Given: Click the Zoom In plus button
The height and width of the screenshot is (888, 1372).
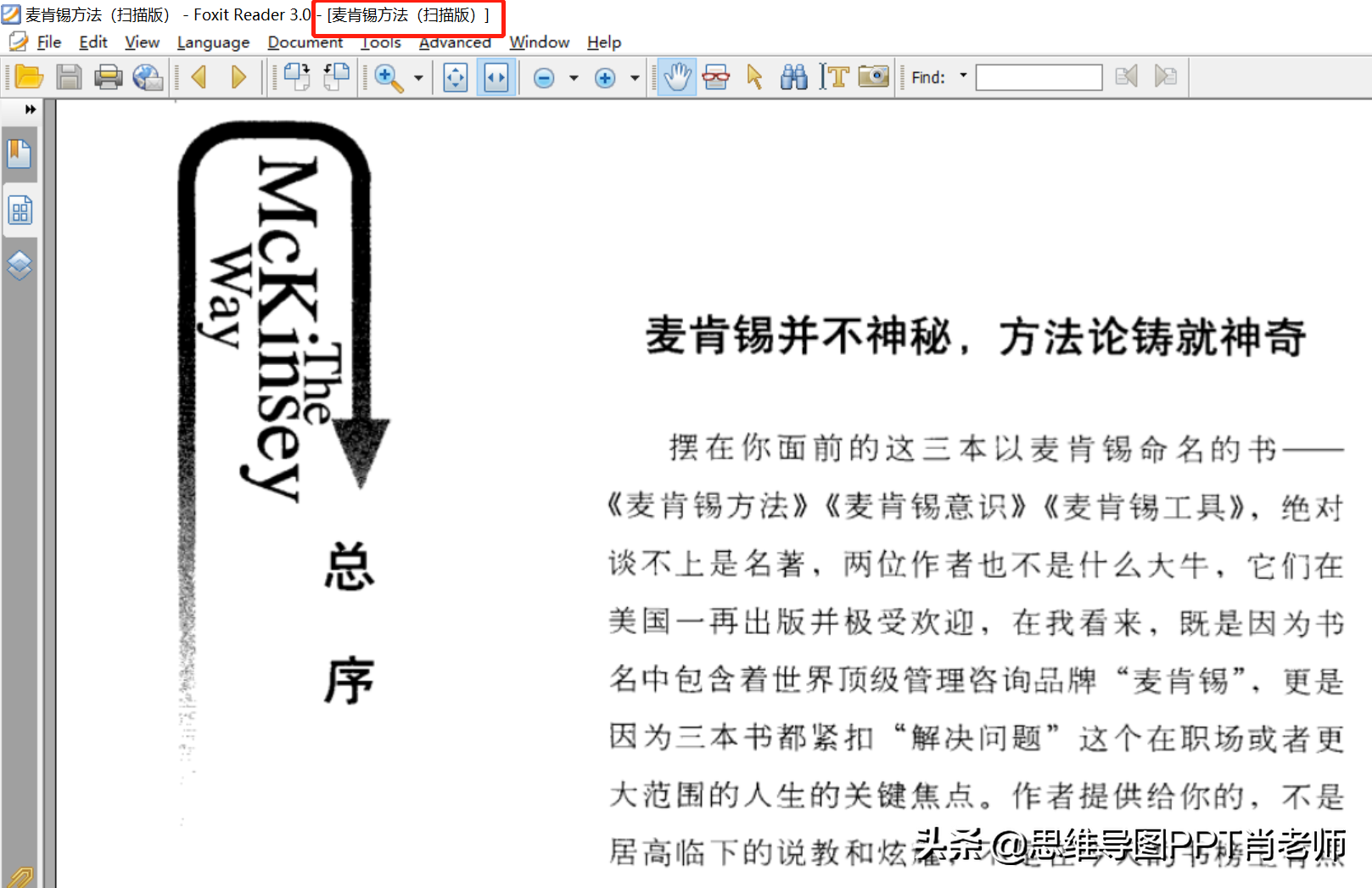Looking at the screenshot, I should point(605,78).
